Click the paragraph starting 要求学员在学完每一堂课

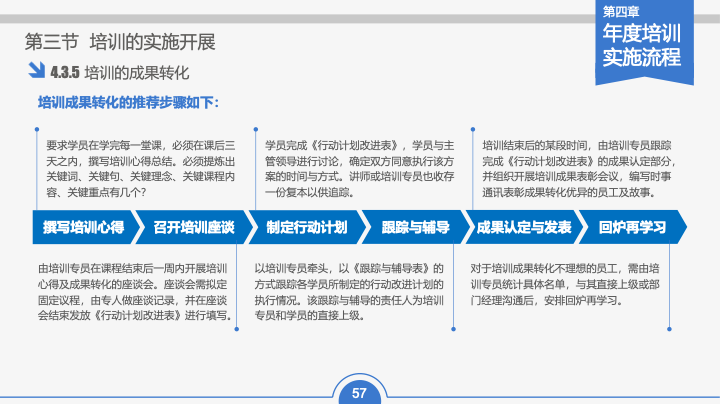[141, 169]
